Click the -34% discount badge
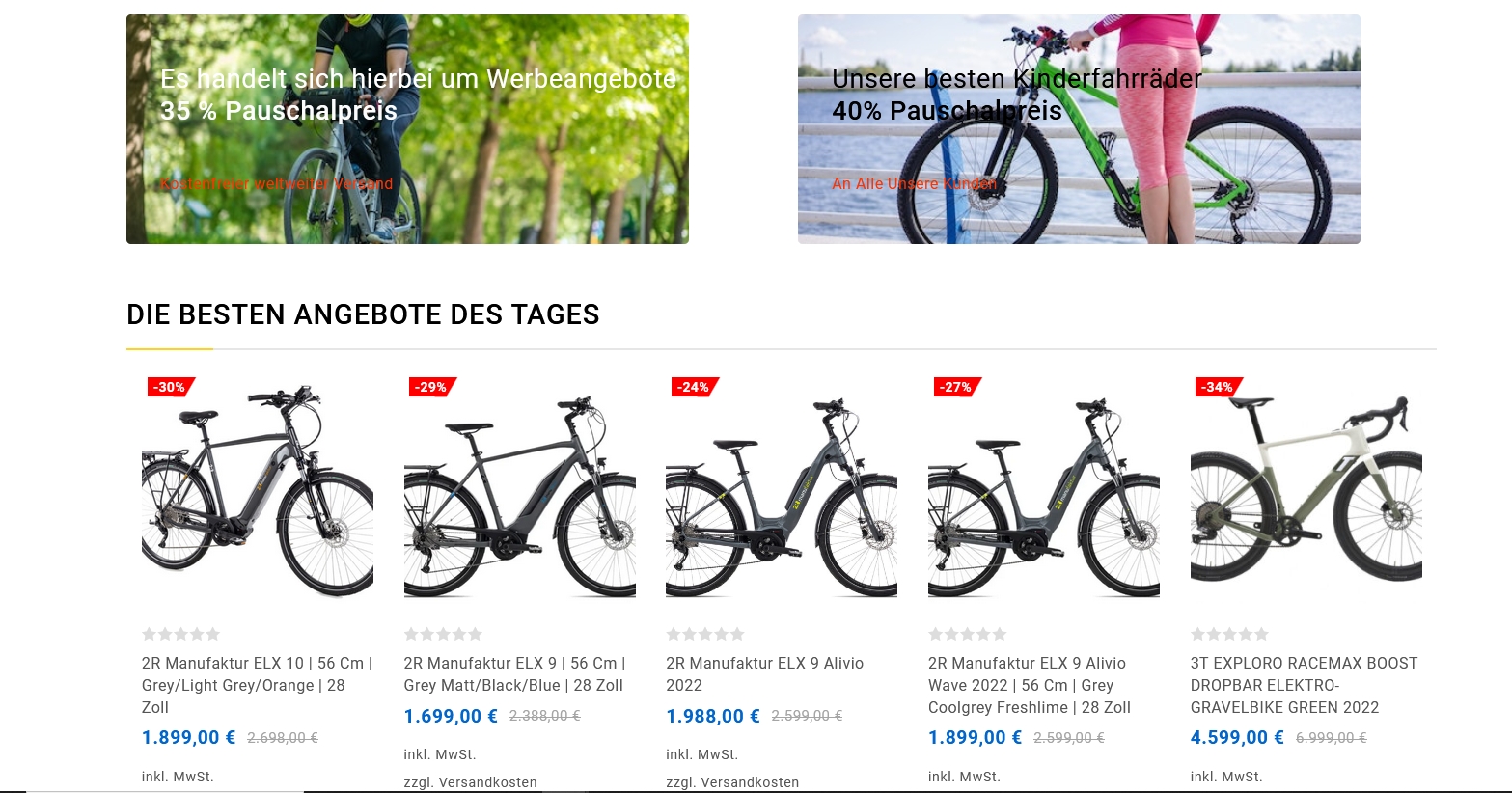 1219,387
